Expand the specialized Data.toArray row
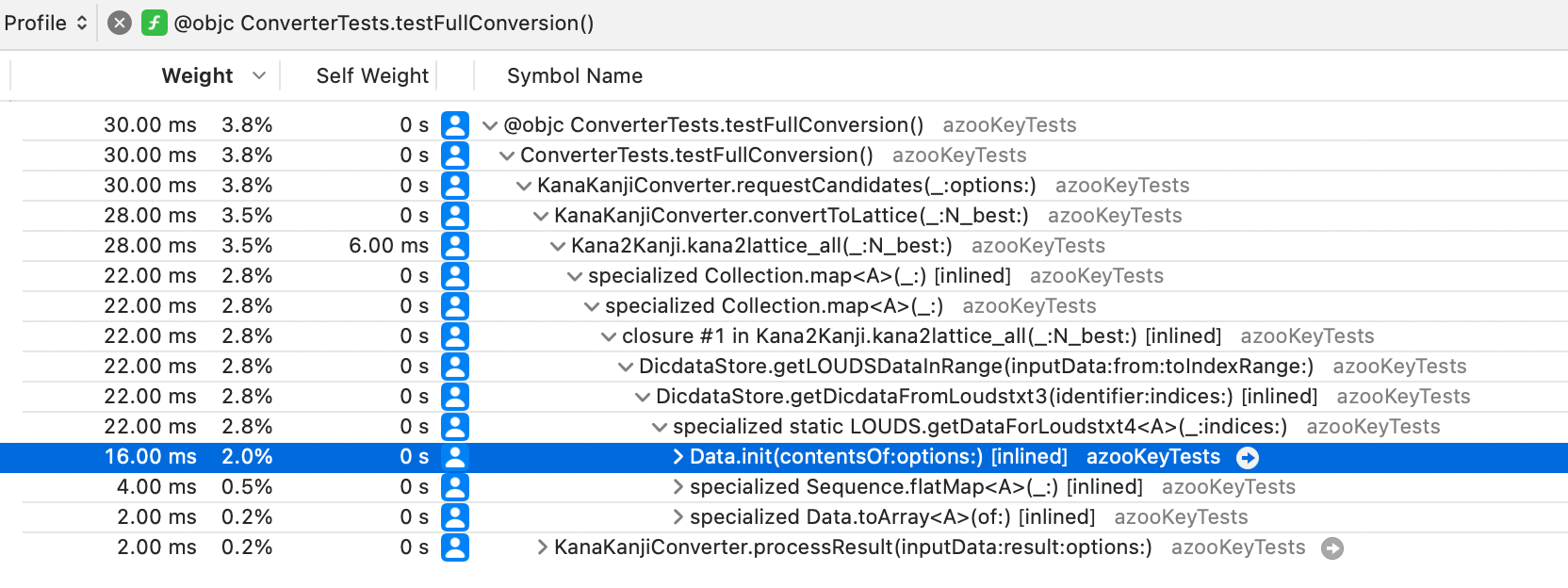1568x588 pixels. click(678, 517)
